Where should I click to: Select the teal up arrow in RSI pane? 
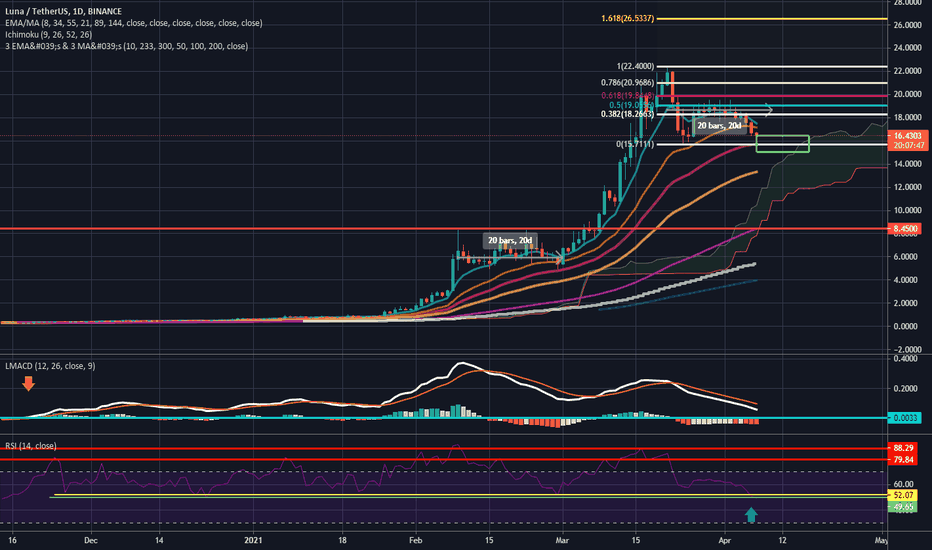751,515
